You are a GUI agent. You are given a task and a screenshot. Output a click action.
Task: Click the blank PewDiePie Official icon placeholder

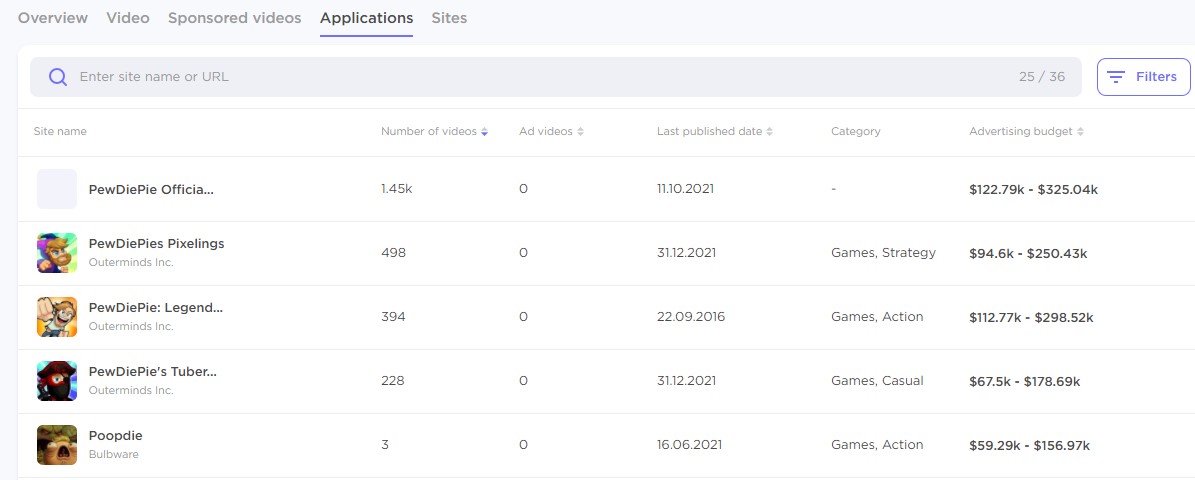click(57, 189)
